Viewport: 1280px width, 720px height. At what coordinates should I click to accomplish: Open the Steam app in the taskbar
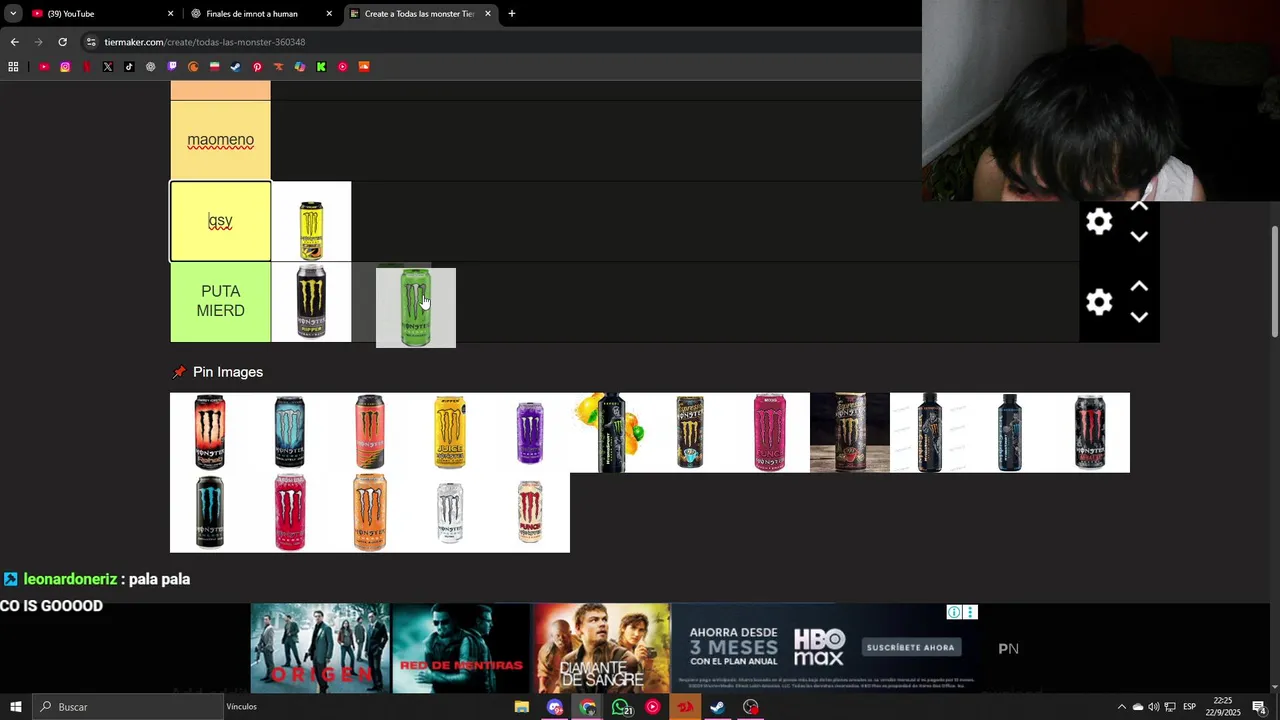click(x=718, y=707)
